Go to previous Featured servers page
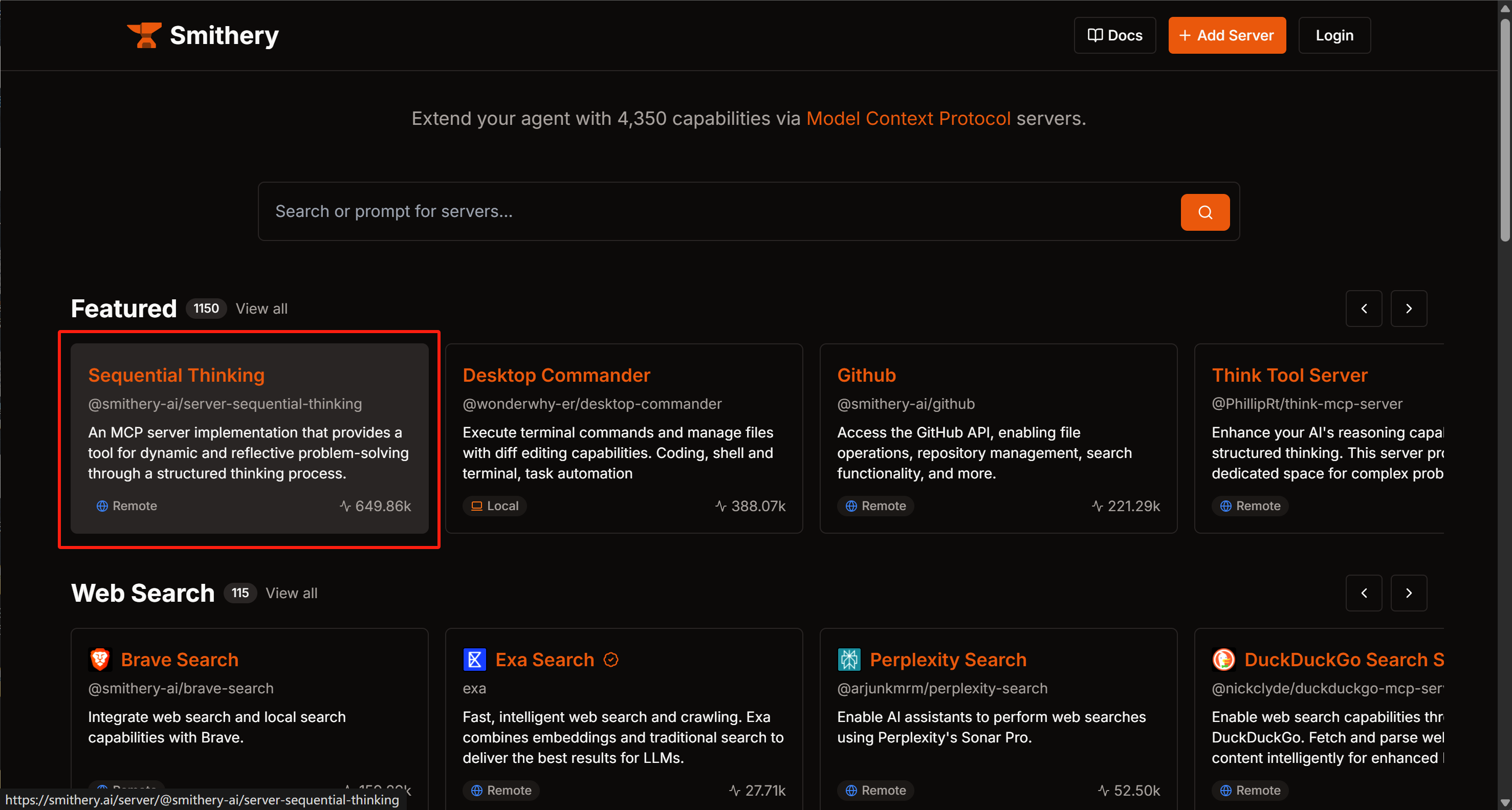This screenshot has width=1512, height=810. (x=1364, y=309)
